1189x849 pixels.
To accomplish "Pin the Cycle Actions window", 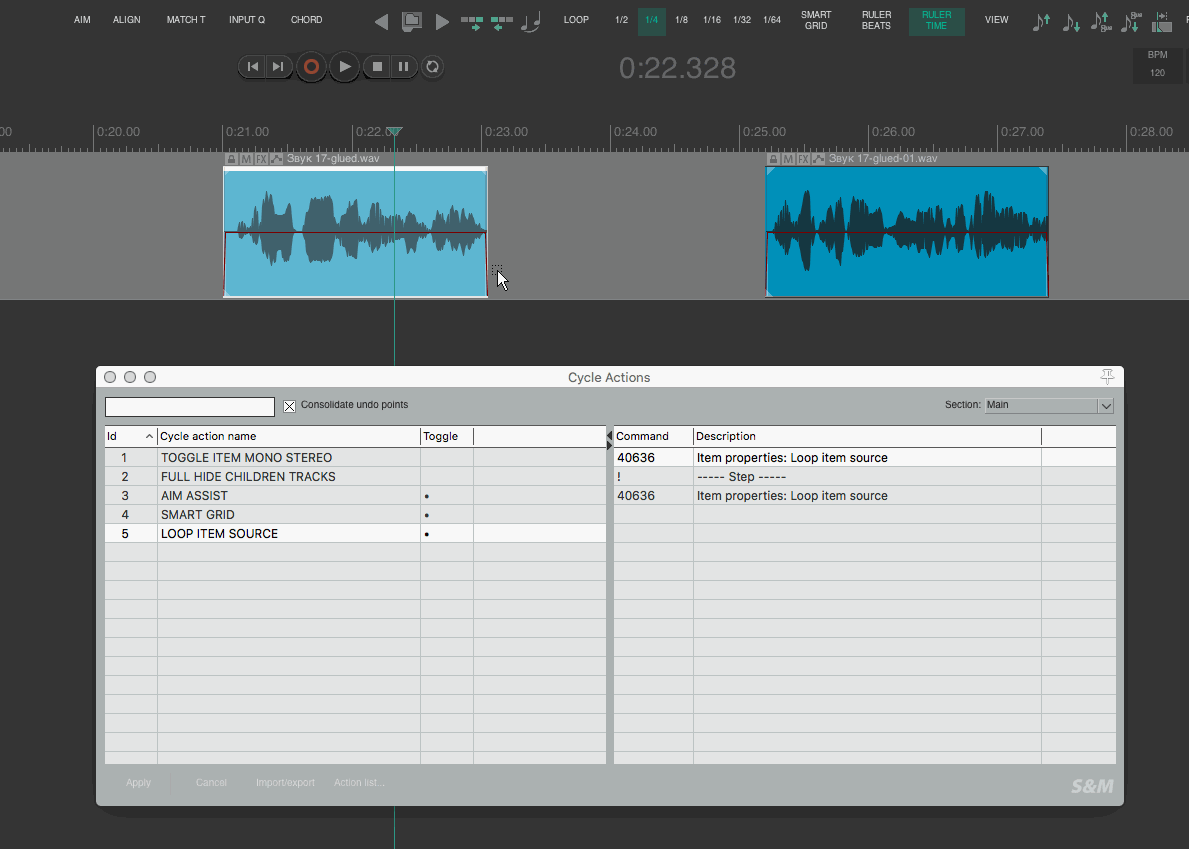I will [1107, 377].
